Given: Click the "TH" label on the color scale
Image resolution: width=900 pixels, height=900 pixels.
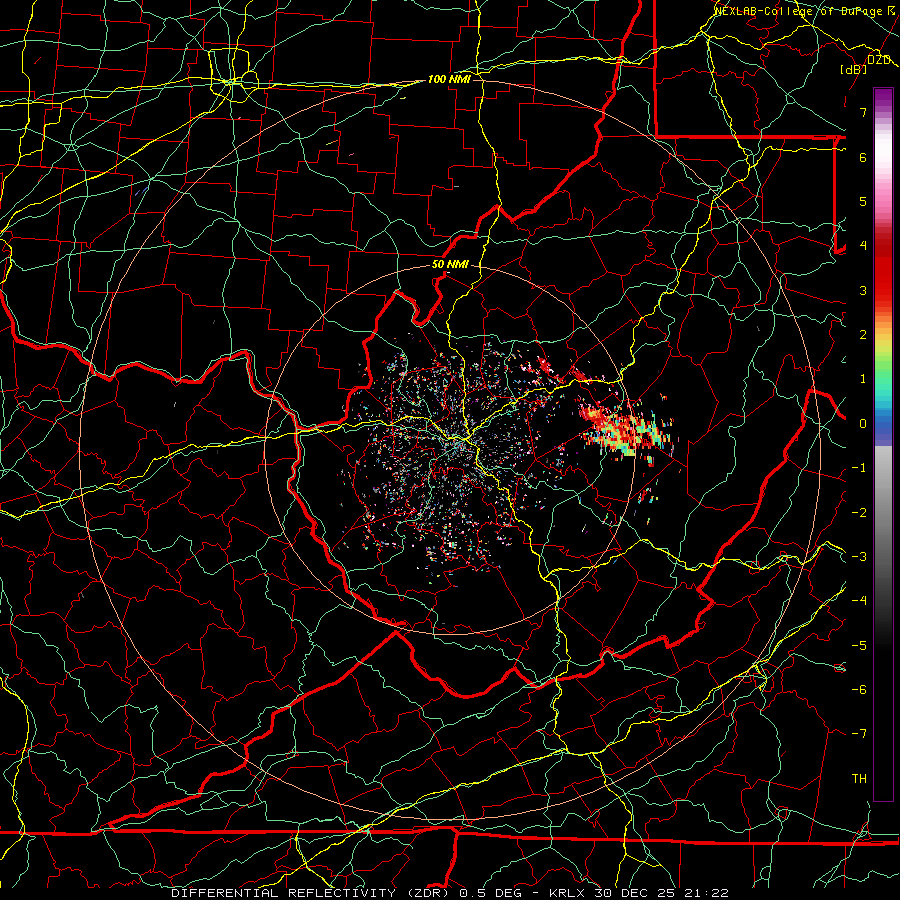Looking at the screenshot, I should coord(859,779).
